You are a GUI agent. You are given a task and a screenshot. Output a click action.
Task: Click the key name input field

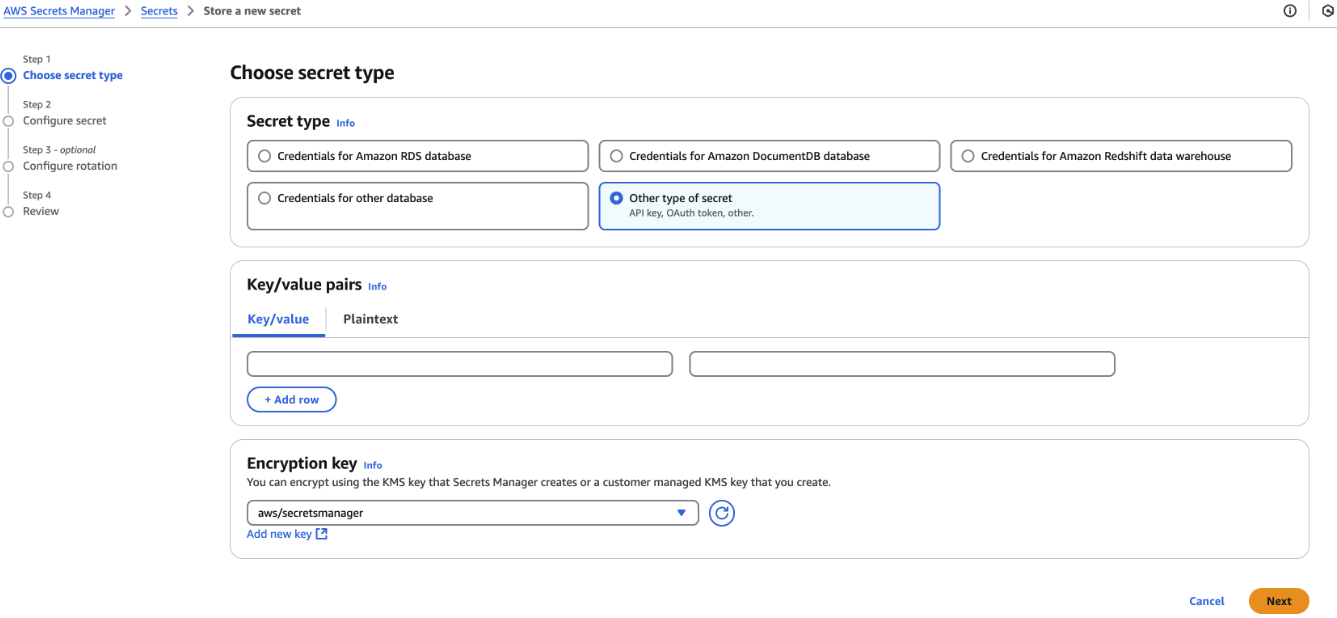click(x=460, y=364)
